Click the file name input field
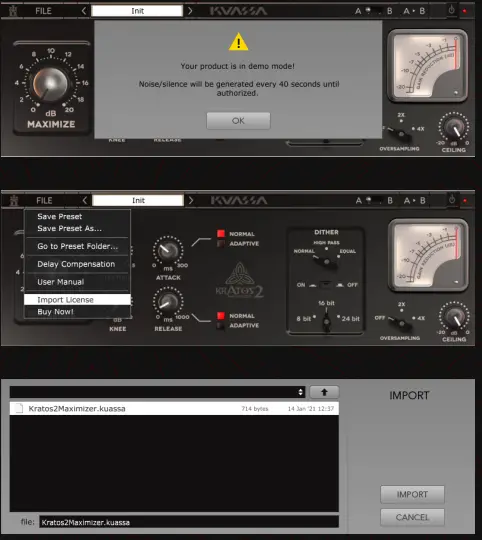Image resolution: width=482 pixels, height=540 pixels. pos(189,522)
